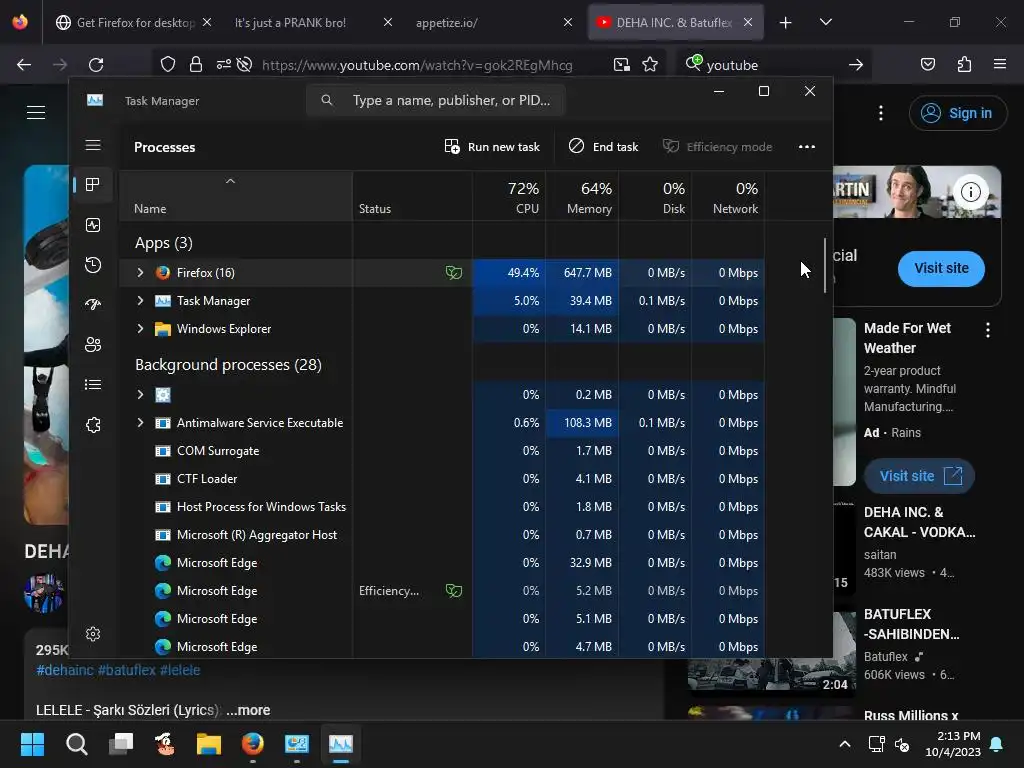Click Efficiency mode button
The width and height of the screenshot is (1024, 768).
tap(717, 147)
